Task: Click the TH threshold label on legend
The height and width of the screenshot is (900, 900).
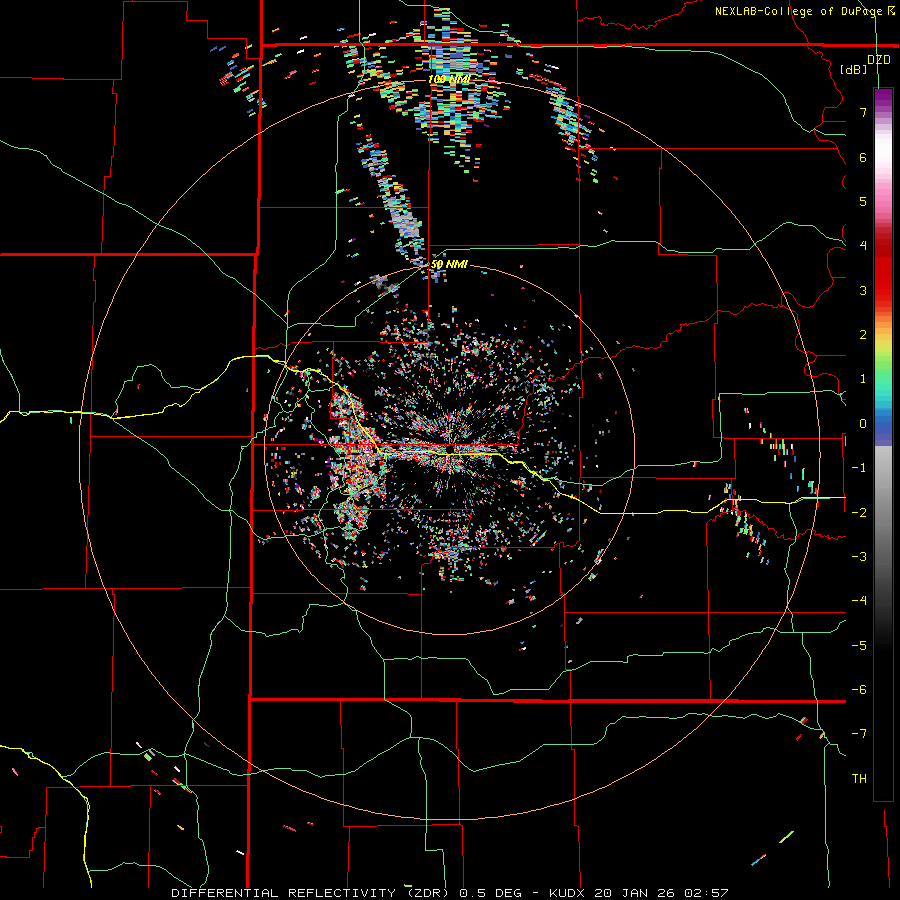Action: coord(859,779)
